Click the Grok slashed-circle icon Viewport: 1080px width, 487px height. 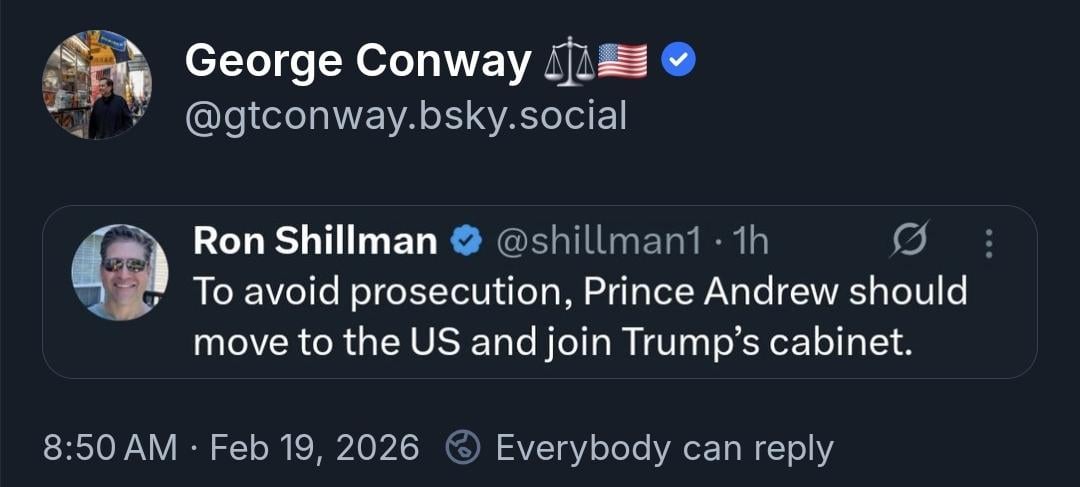click(909, 240)
